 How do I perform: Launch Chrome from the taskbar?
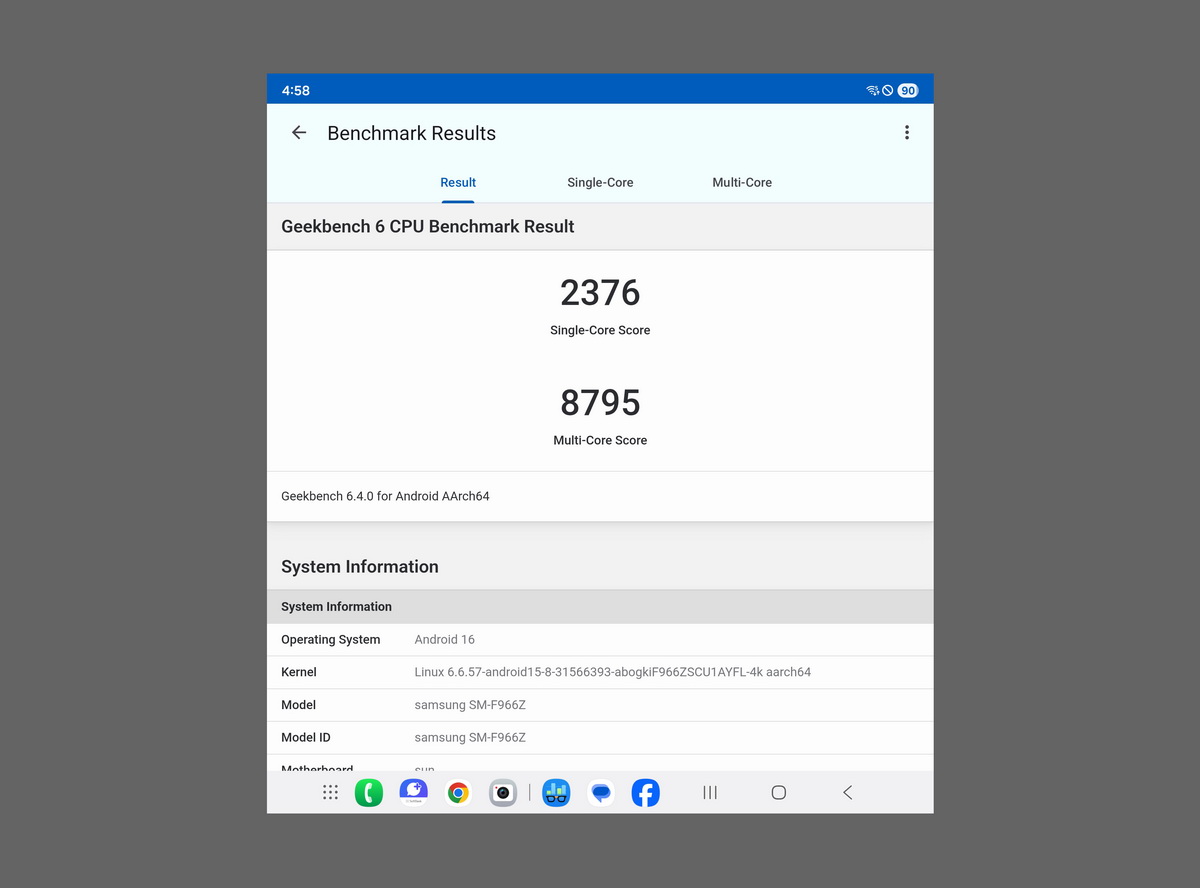pyautogui.click(x=458, y=793)
